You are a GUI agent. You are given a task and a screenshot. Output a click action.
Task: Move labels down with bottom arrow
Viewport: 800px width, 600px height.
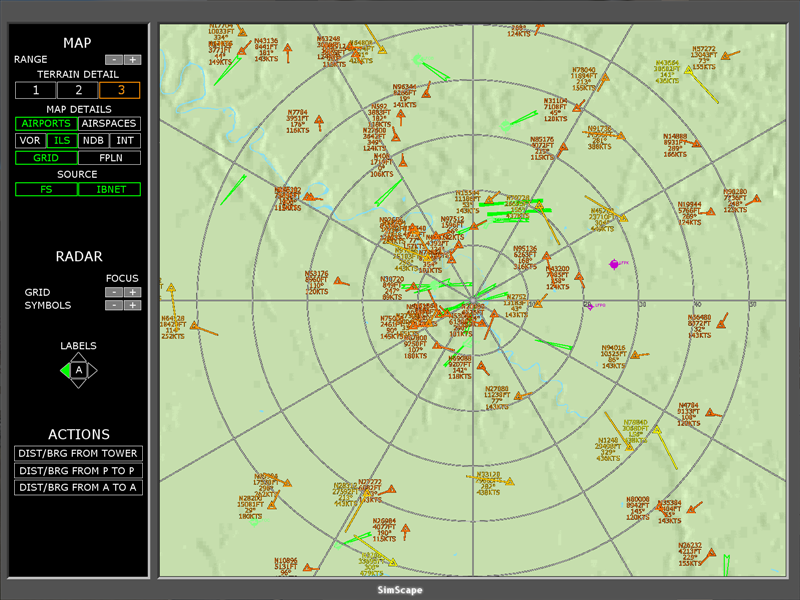79,383
